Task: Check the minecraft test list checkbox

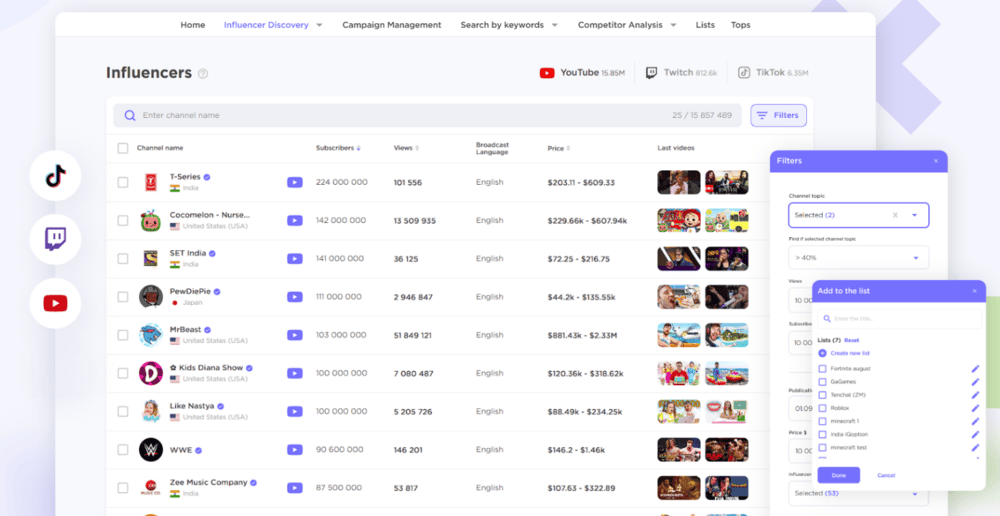Action: click(822, 448)
